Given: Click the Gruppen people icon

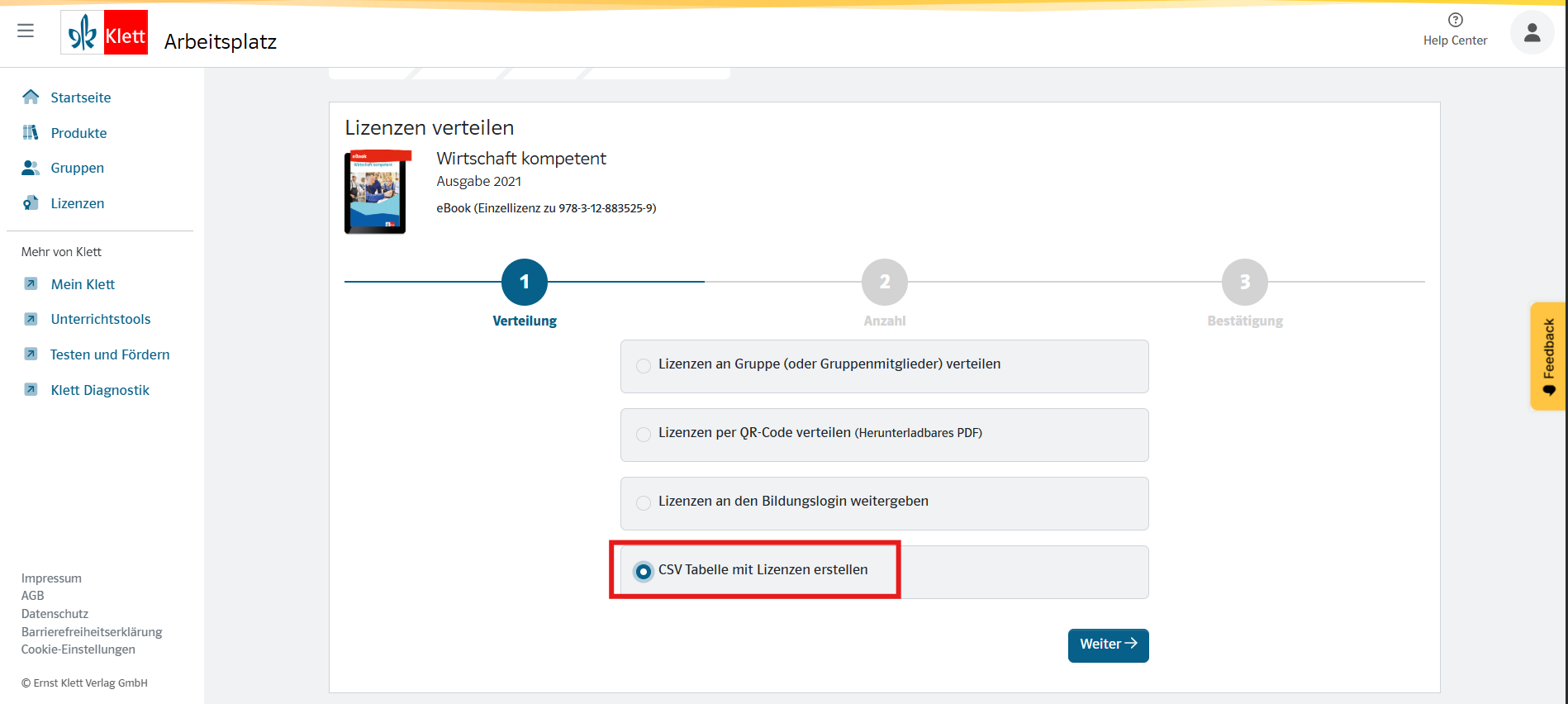Looking at the screenshot, I should (31, 168).
